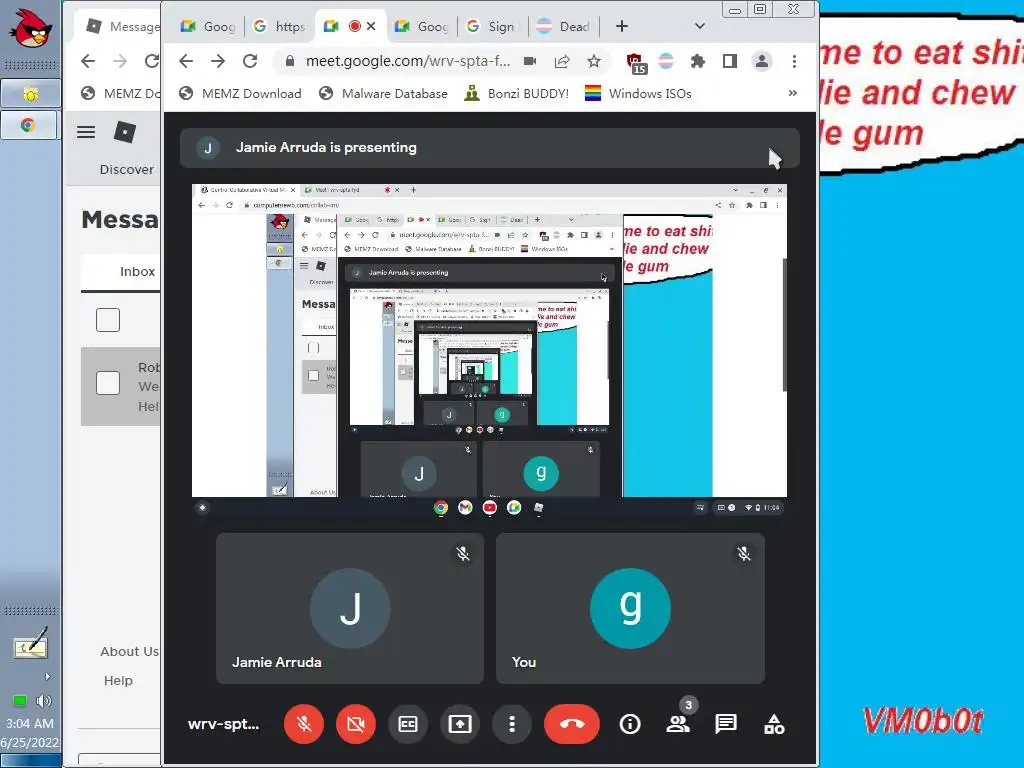Viewport: 1024px width, 768px height.
Task: Open the volume speaker tray icon
Action: tap(44, 701)
